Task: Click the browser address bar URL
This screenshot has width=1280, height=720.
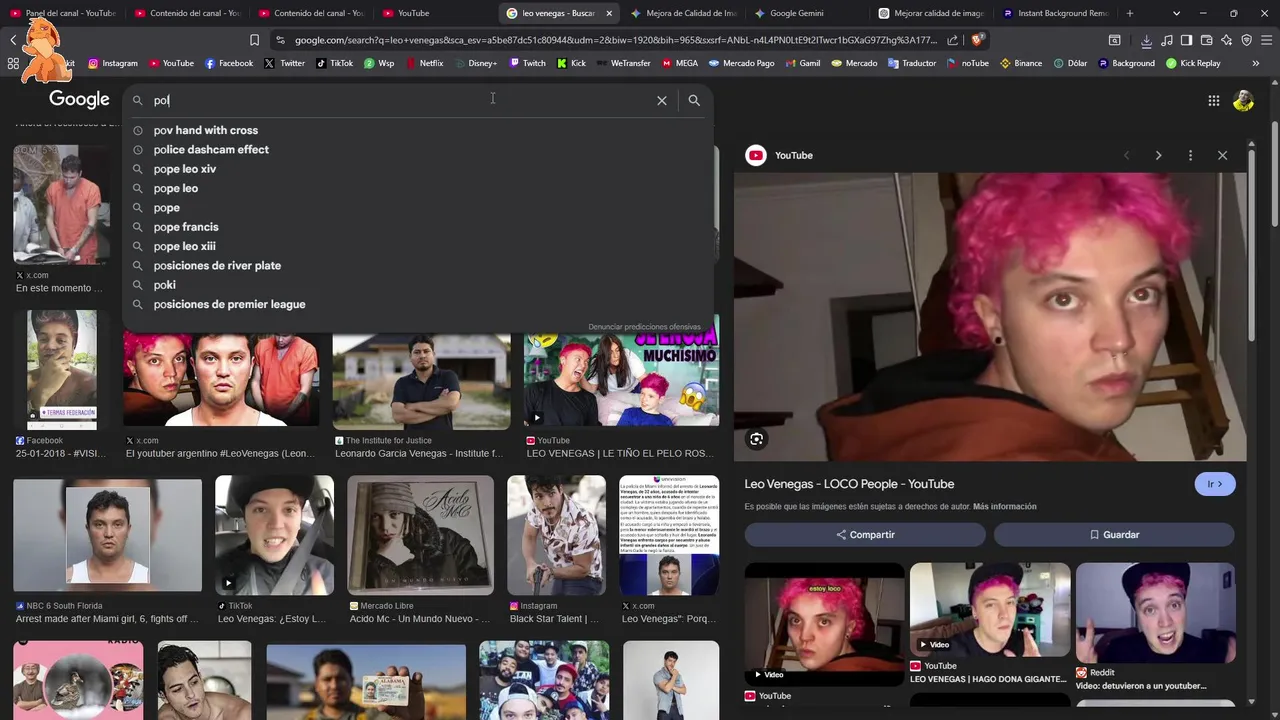Action: (x=615, y=40)
